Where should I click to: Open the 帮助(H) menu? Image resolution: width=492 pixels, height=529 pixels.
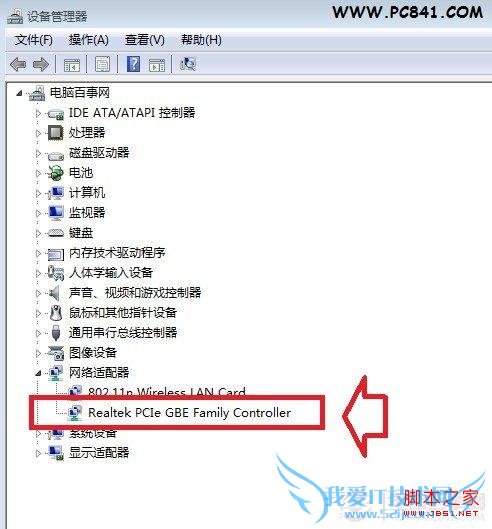pos(201,40)
